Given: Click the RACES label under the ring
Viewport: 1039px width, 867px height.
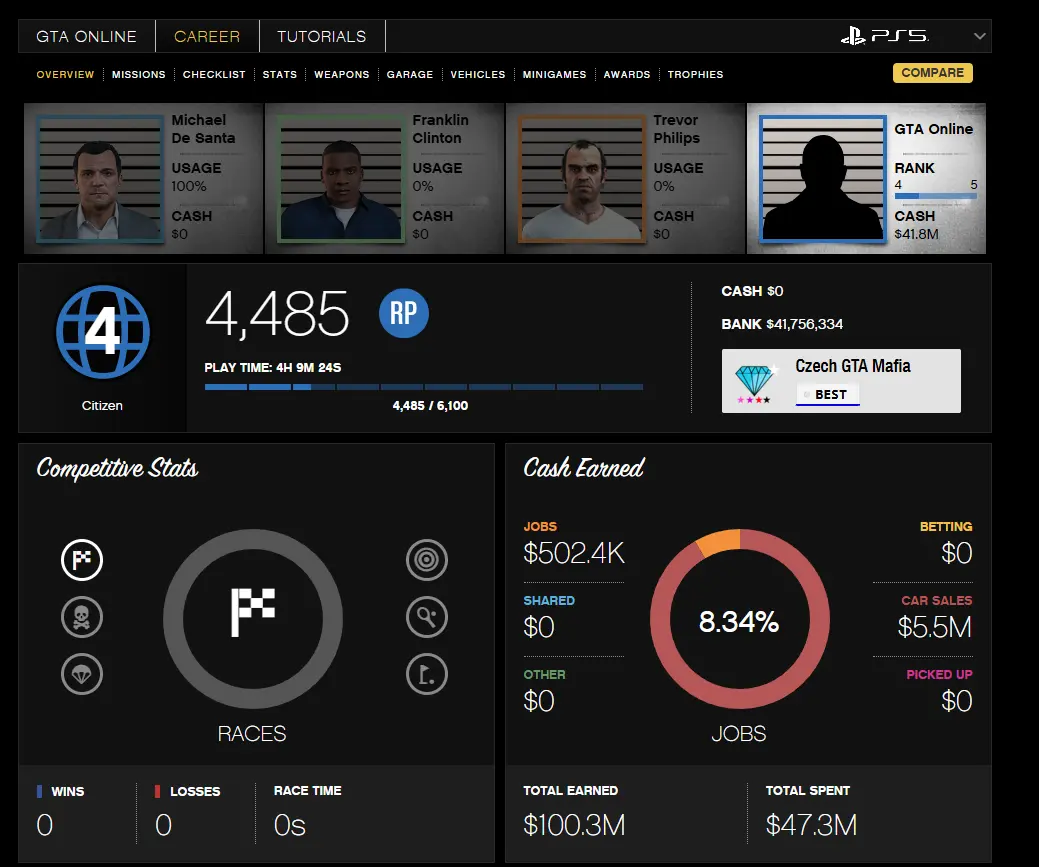Looking at the screenshot, I should [x=252, y=734].
